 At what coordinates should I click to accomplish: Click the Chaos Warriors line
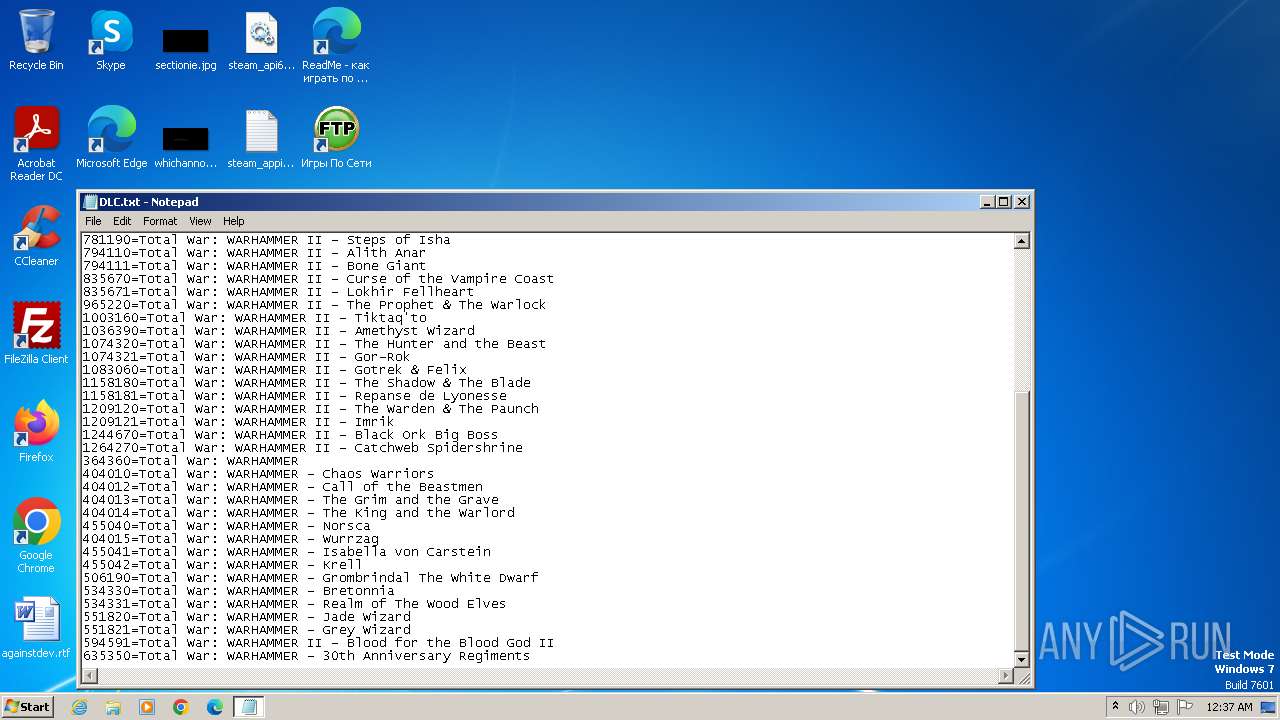tap(258, 474)
